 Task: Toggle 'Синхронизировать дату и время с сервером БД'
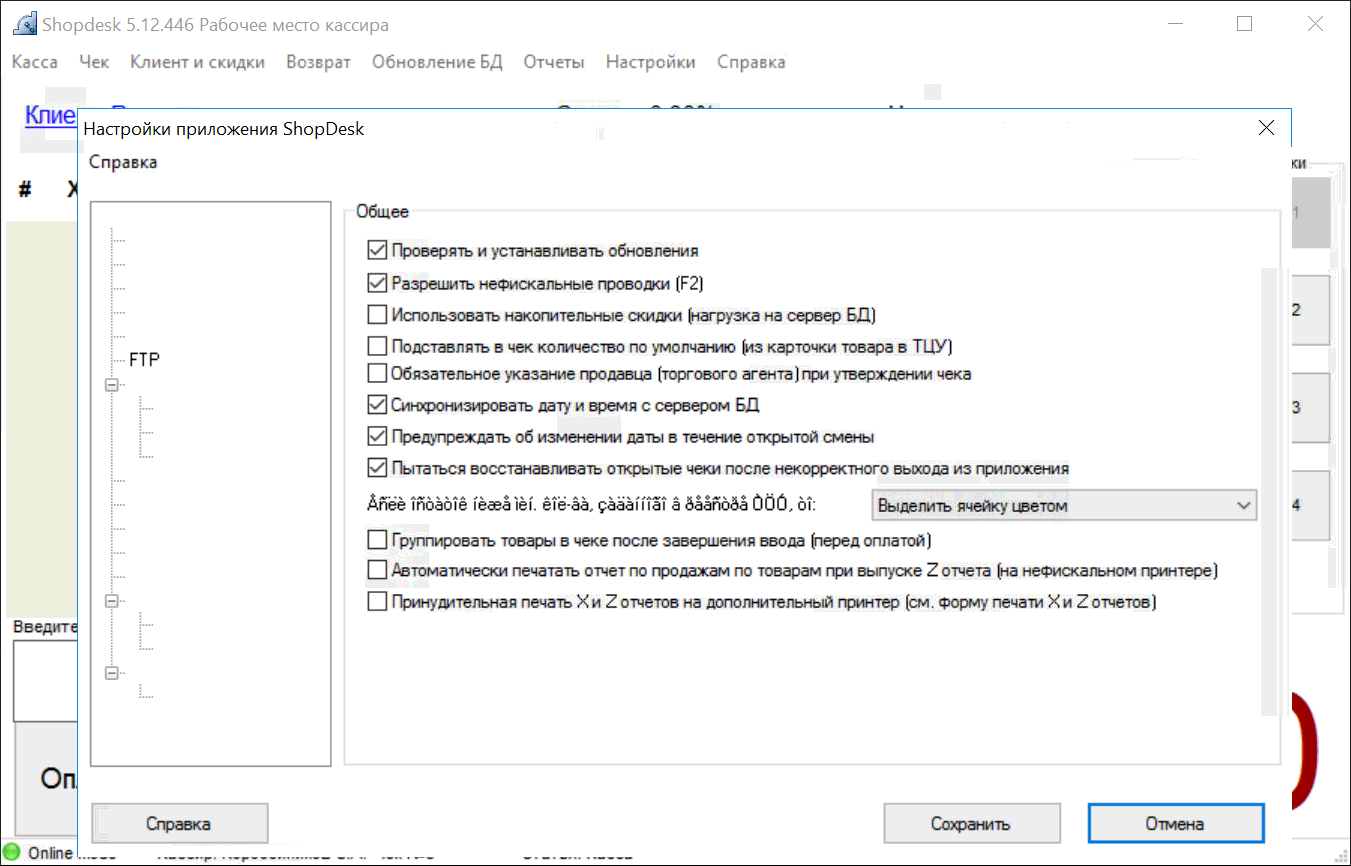377,405
